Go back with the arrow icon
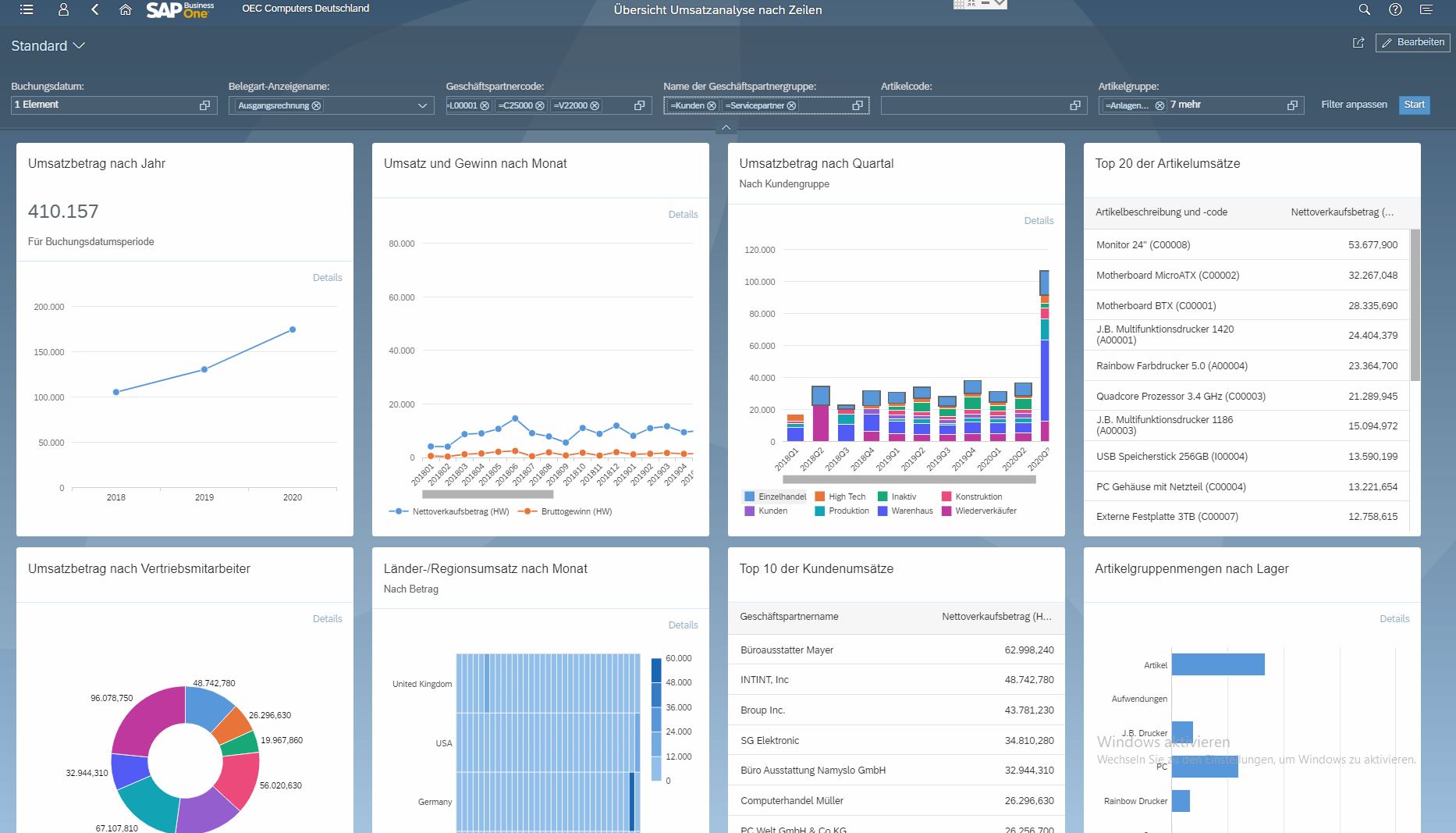1456x833 pixels. tap(94, 9)
